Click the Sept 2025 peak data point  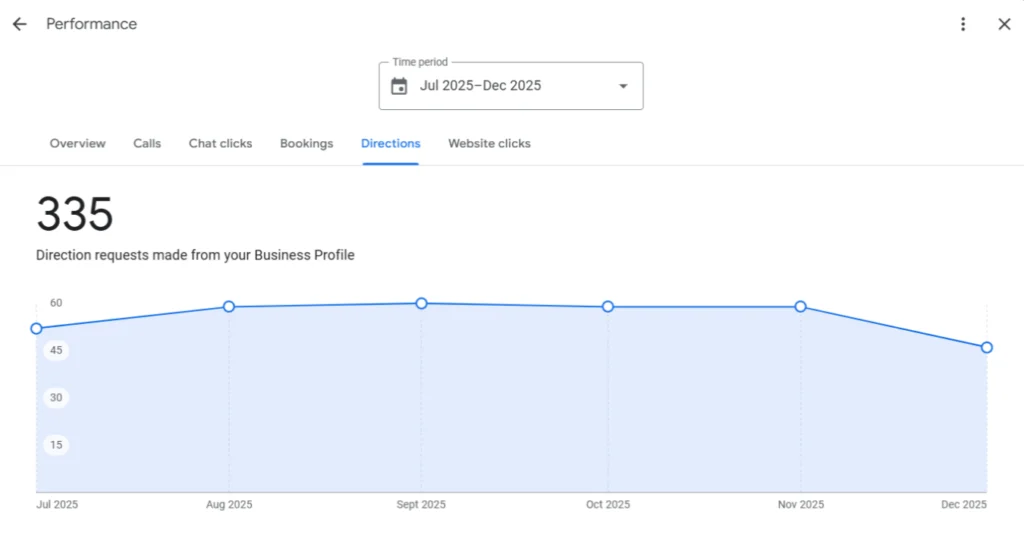coord(421,303)
